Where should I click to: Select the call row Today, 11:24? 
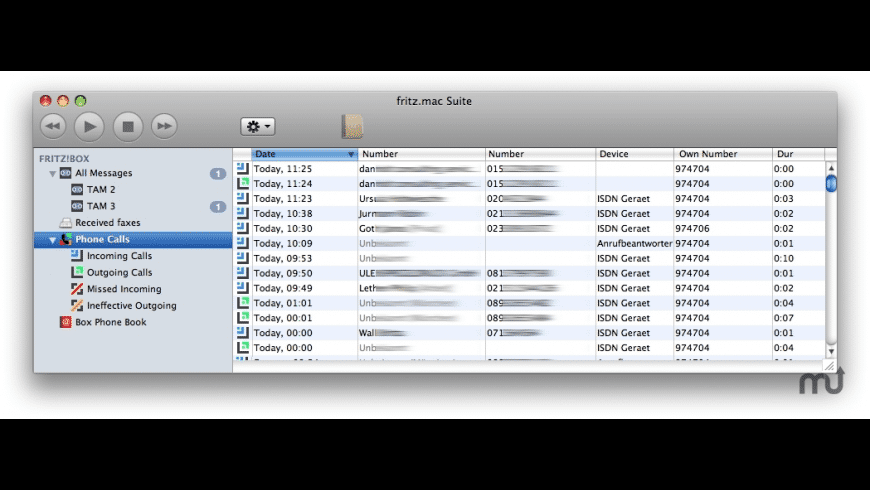pos(529,184)
